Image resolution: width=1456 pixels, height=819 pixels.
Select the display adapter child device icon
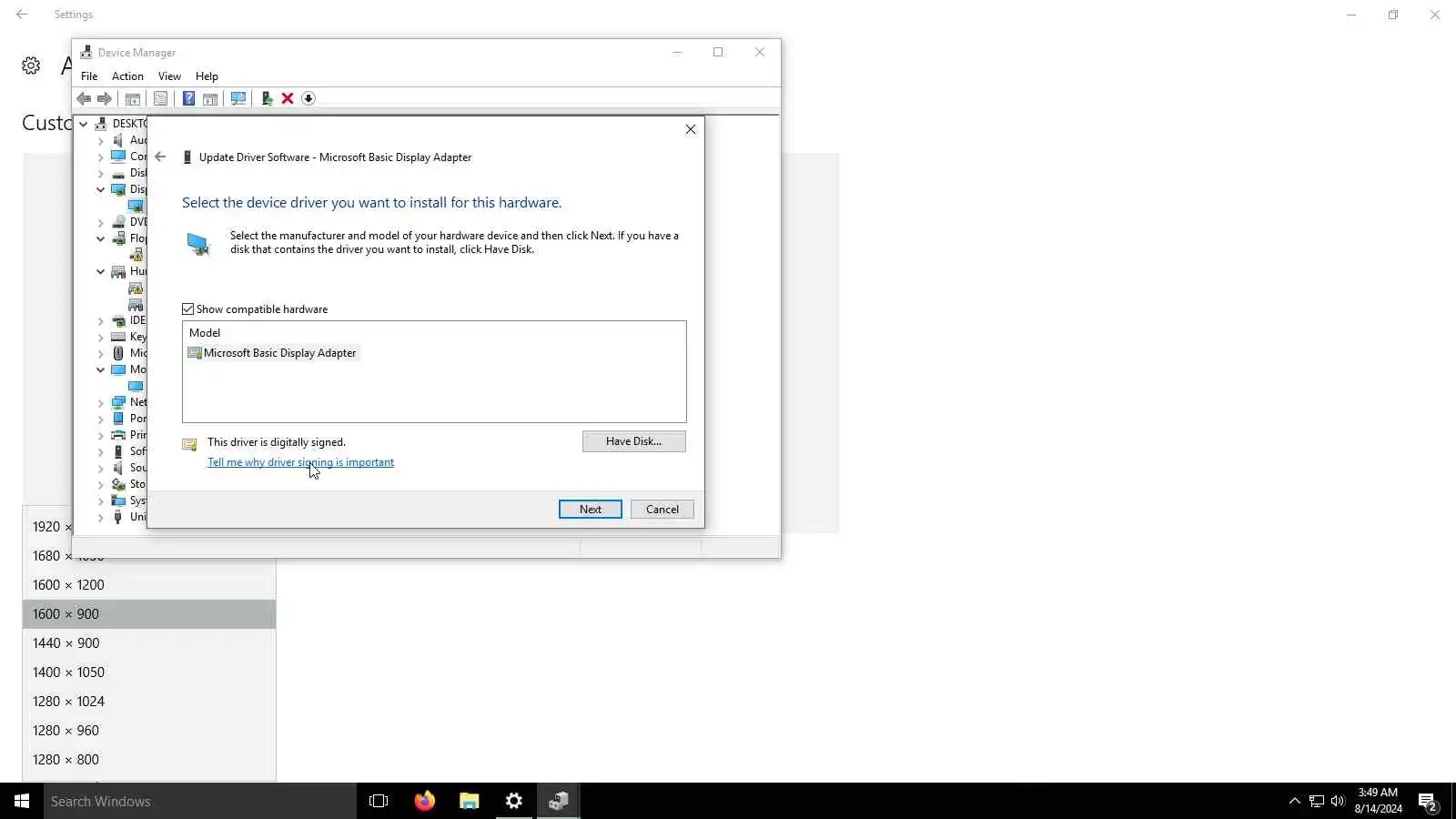point(136,206)
